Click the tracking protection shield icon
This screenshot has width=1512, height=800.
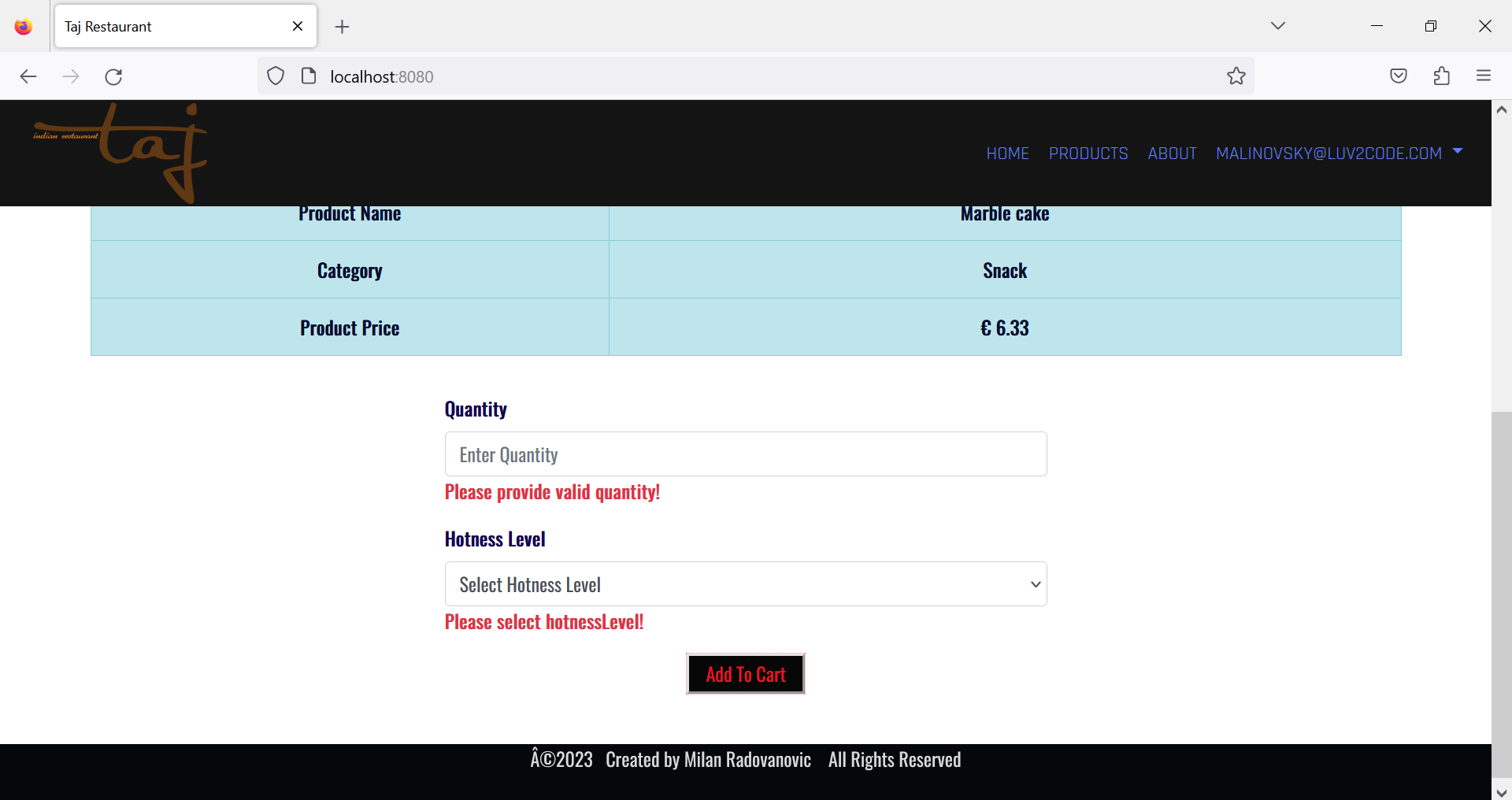[275, 76]
